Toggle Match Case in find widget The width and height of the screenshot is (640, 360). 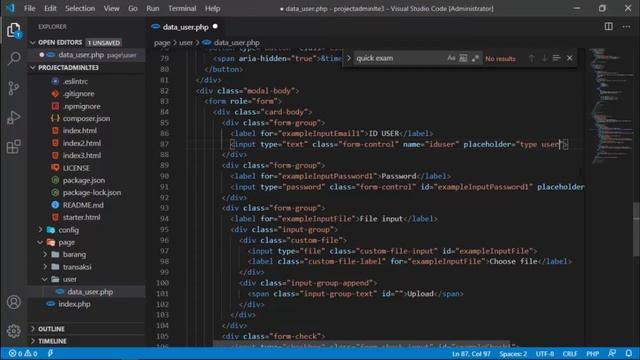[451, 58]
